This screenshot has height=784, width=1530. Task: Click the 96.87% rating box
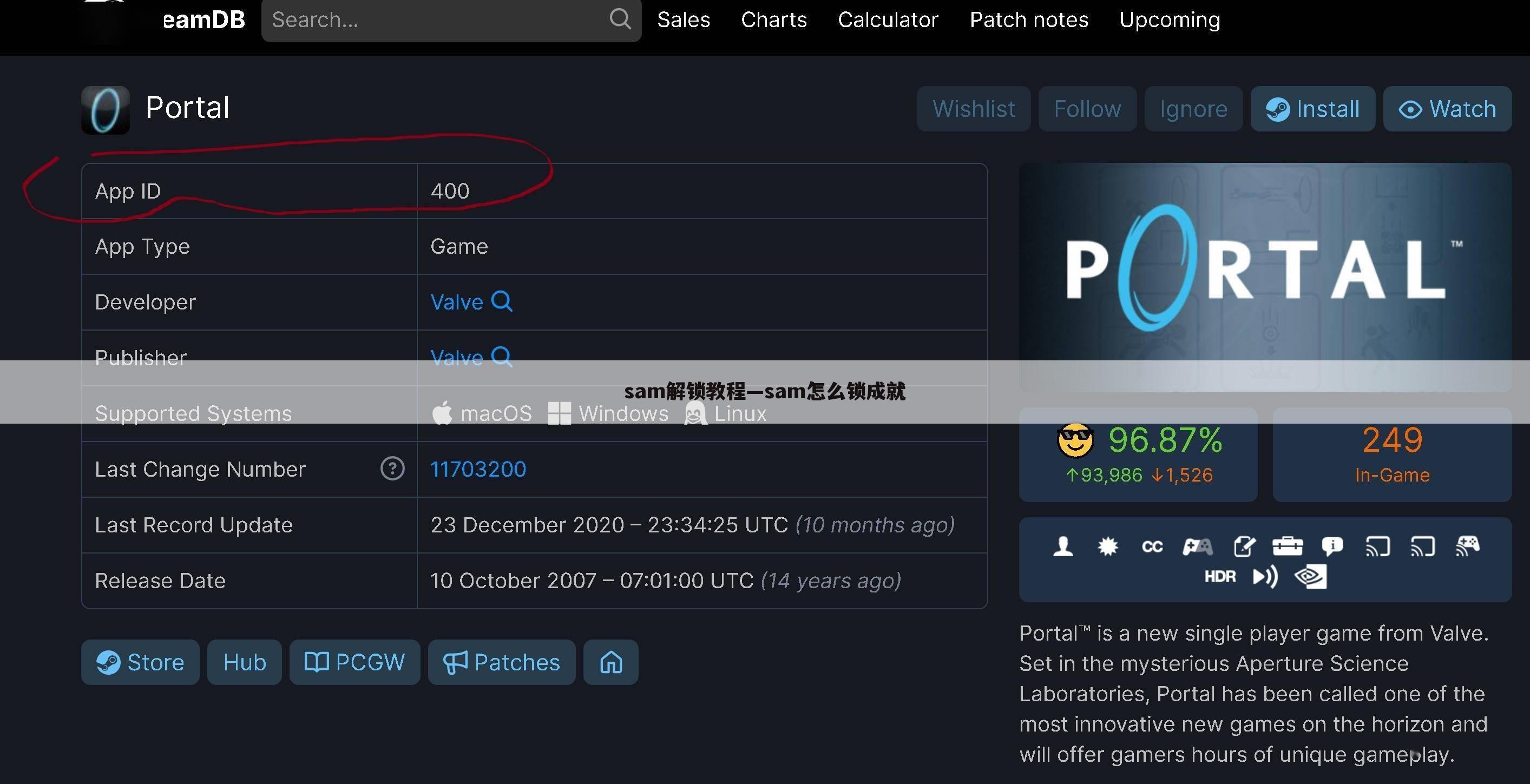[1138, 454]
